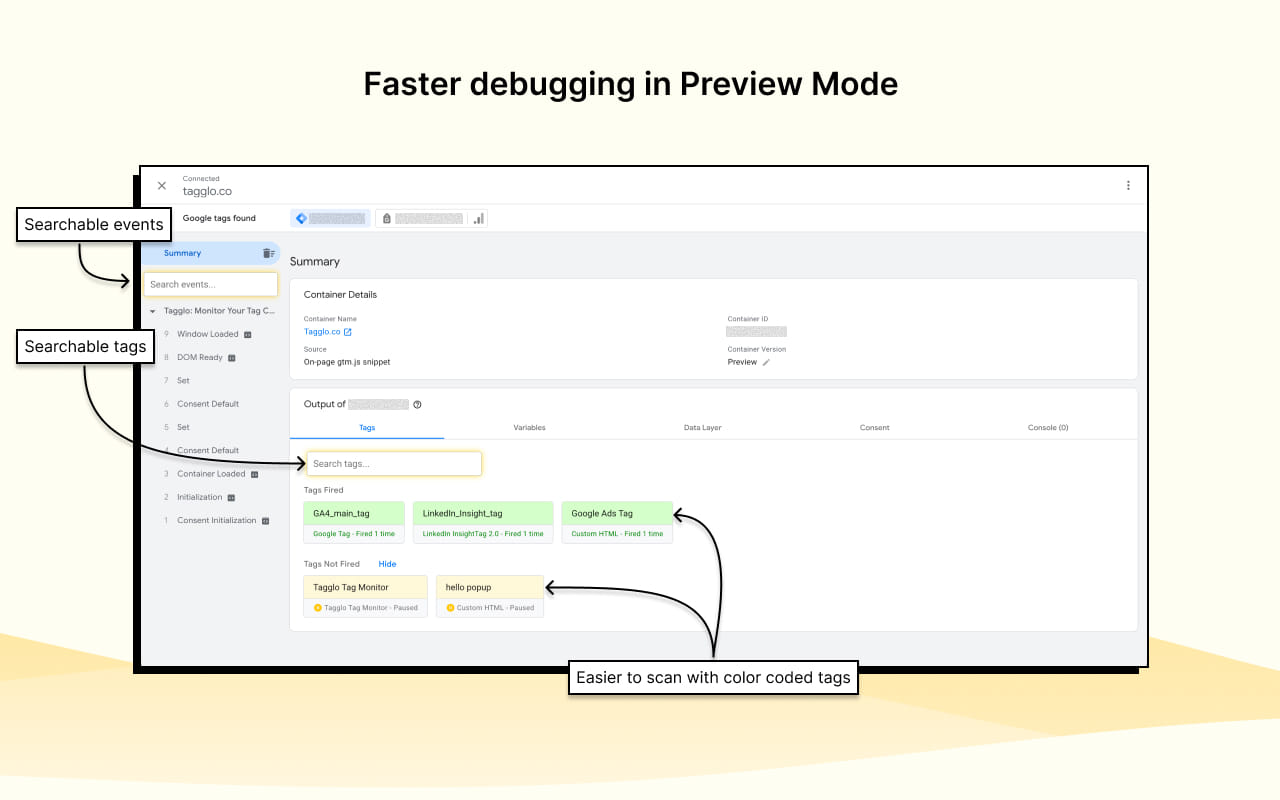Open Tagglo.co via the external link icon
The width and height of the screenshot is (1280, 800).
348,331
